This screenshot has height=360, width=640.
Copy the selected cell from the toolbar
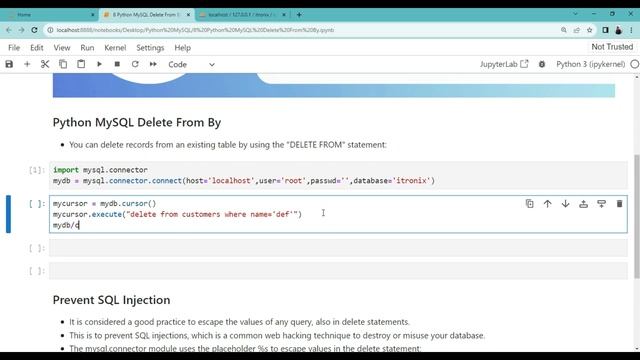pyautogui.click(x=63, y=64)
